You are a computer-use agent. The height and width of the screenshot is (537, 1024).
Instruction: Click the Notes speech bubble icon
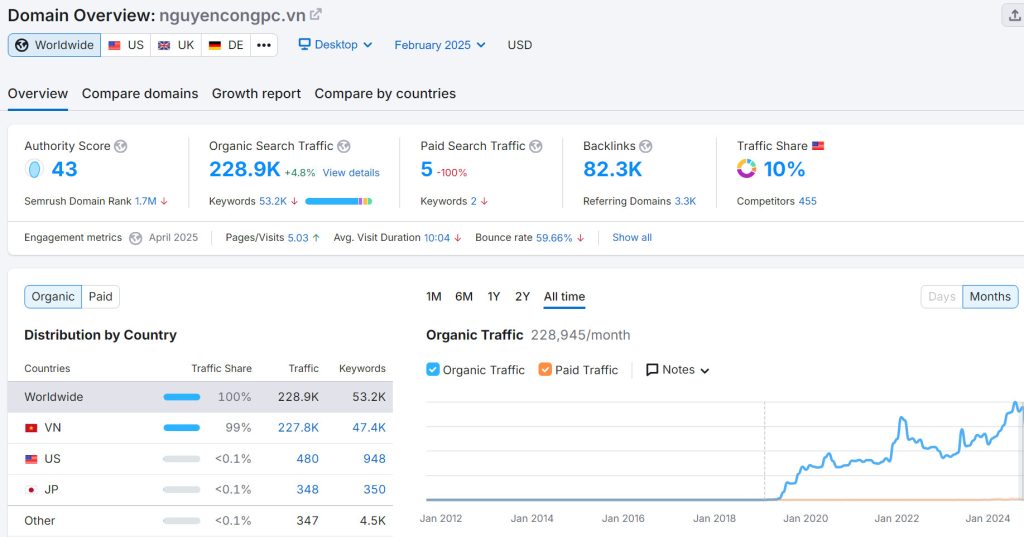click(652, 370)
